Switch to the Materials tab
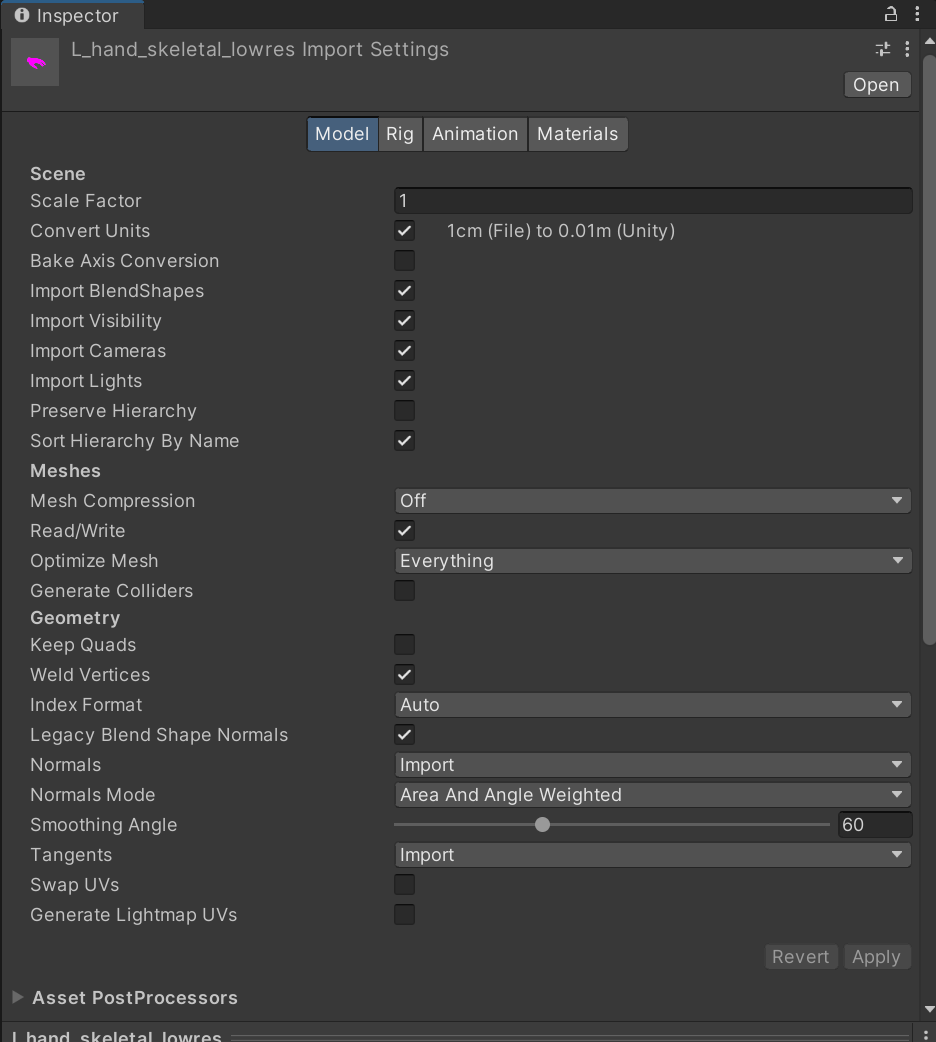The width and height of the screenshot is (936, 1042). pyautogui.click(x=578, y=134)
